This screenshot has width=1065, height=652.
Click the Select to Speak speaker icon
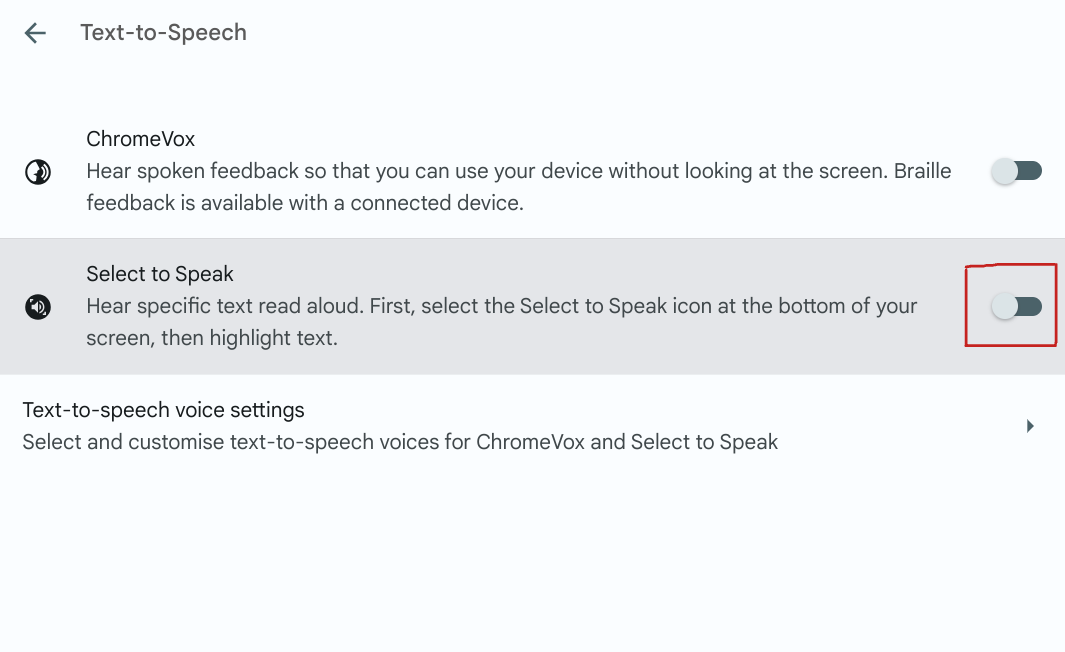click(38, 307)
